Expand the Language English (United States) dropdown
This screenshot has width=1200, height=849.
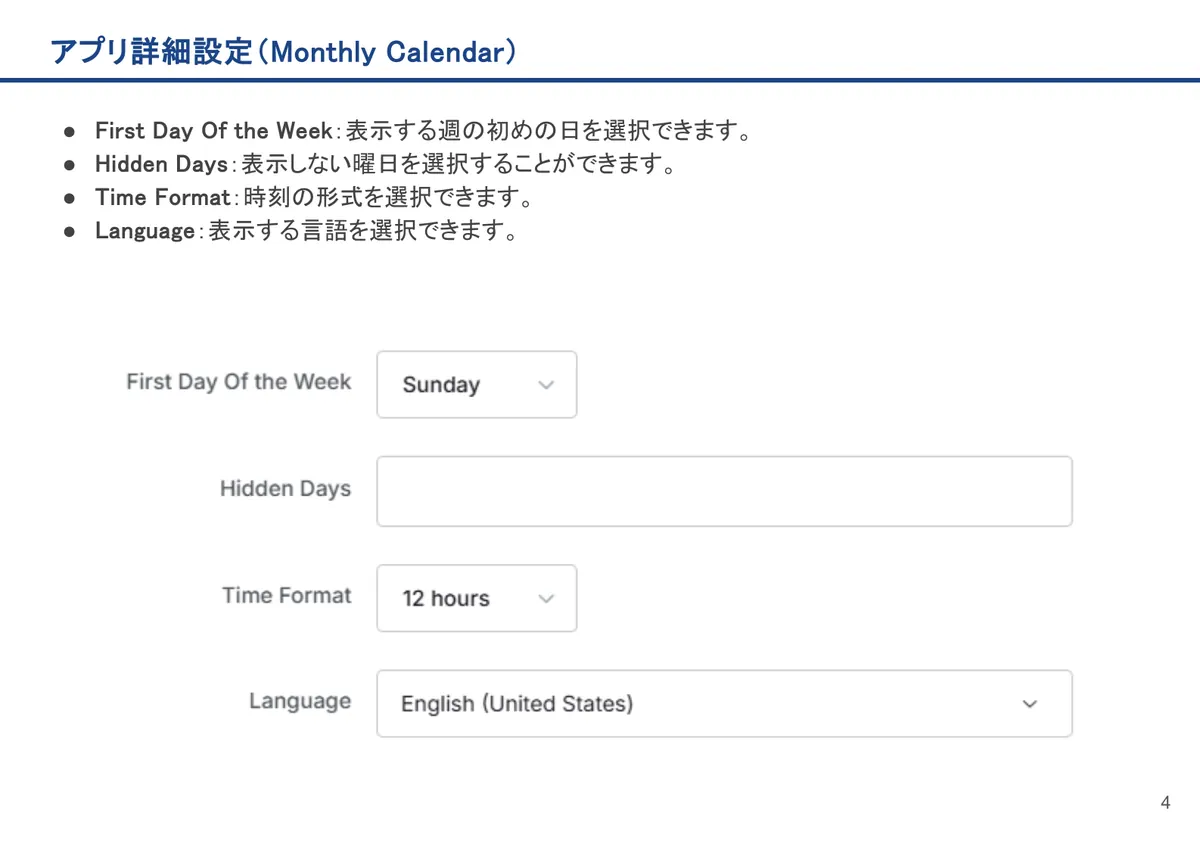(x=724, y=704)
